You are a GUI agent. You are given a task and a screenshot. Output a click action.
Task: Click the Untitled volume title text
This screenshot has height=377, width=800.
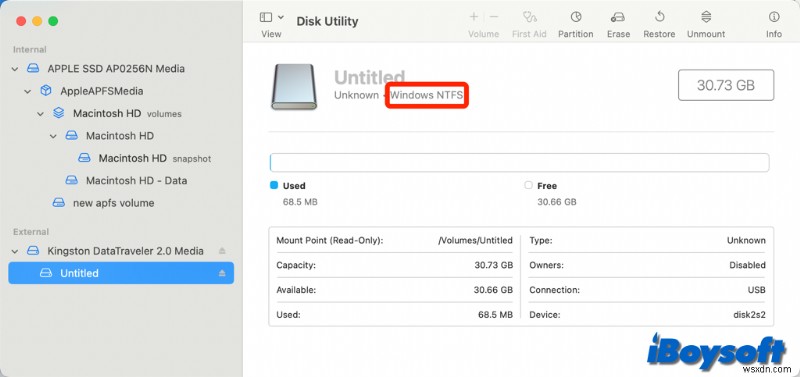pyautogui.click(x=369, y=78)
